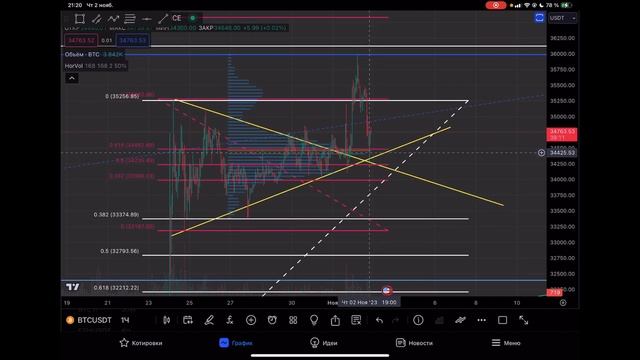Tap the US flag economic event marker
This screenshot has height=360, width=640.
coord(387,291)
